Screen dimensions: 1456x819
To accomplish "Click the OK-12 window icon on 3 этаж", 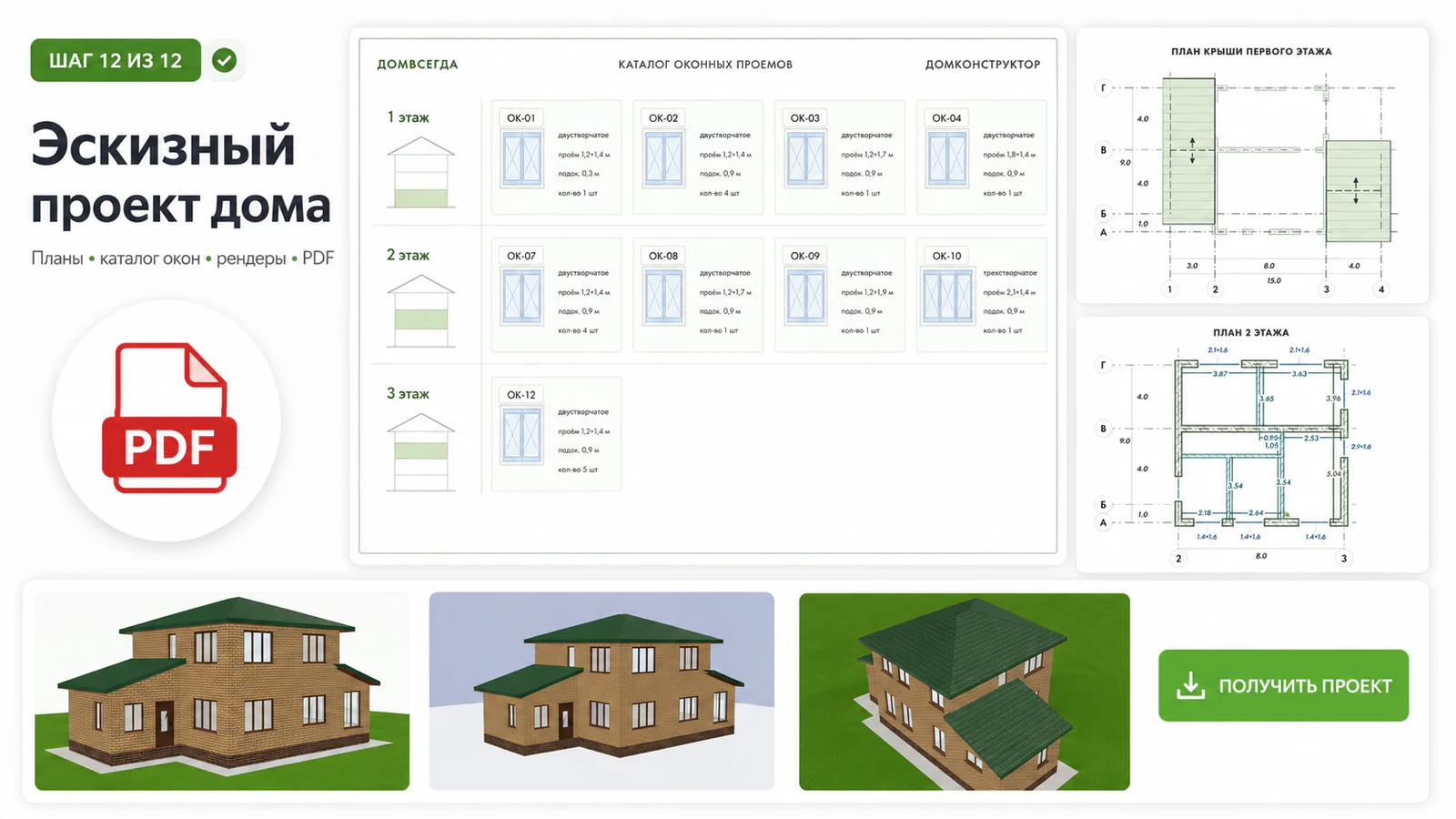I will (x=521, y=435).
